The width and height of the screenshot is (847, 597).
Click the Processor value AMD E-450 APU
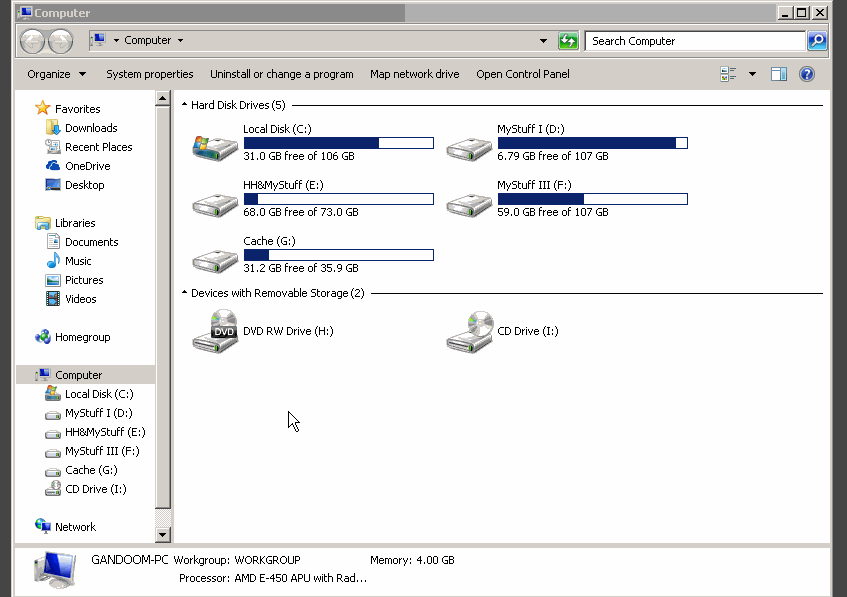coord(300,578)
